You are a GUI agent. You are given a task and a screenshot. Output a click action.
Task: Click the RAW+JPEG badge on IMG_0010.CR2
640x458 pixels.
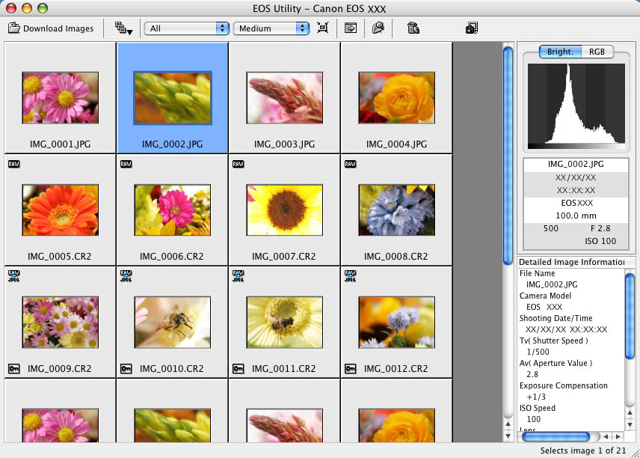(x=126, y=276)
